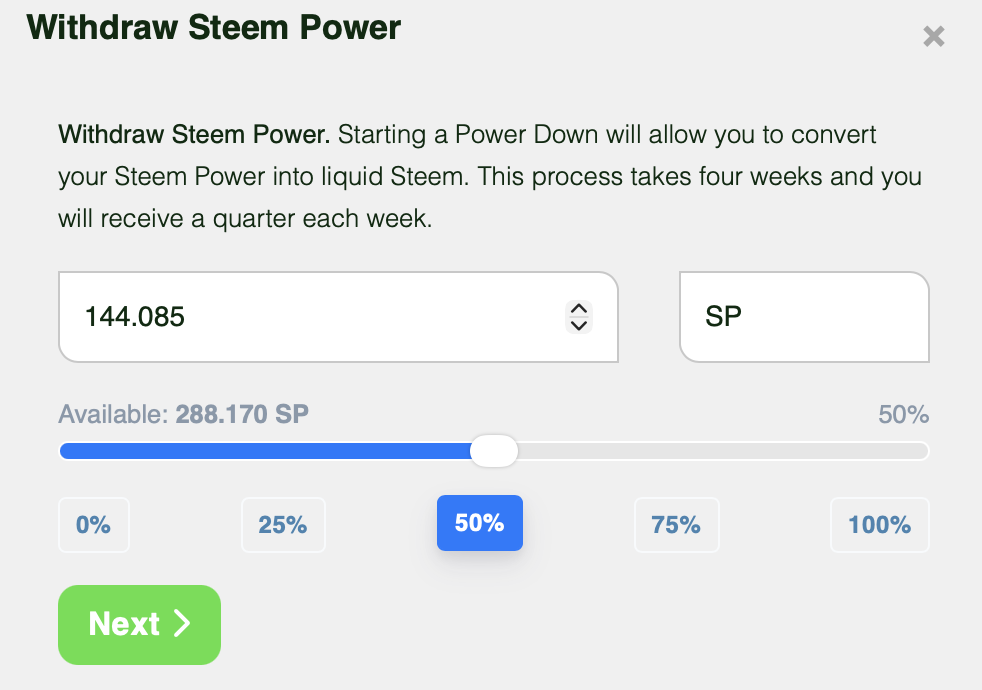Click the up arrow on amount stepper
The image size is (982, 690).
tap(578, 309)
